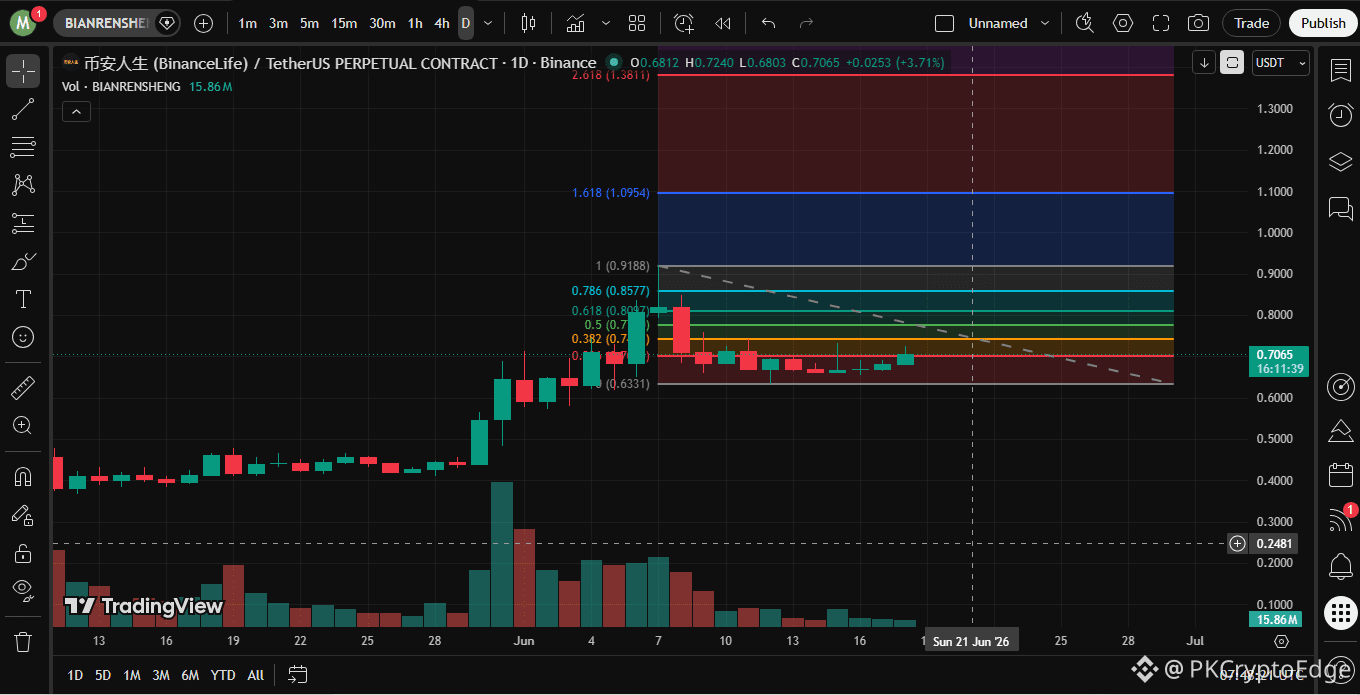
Task: Hide all drawings with the eye icon
Action: 23,591
